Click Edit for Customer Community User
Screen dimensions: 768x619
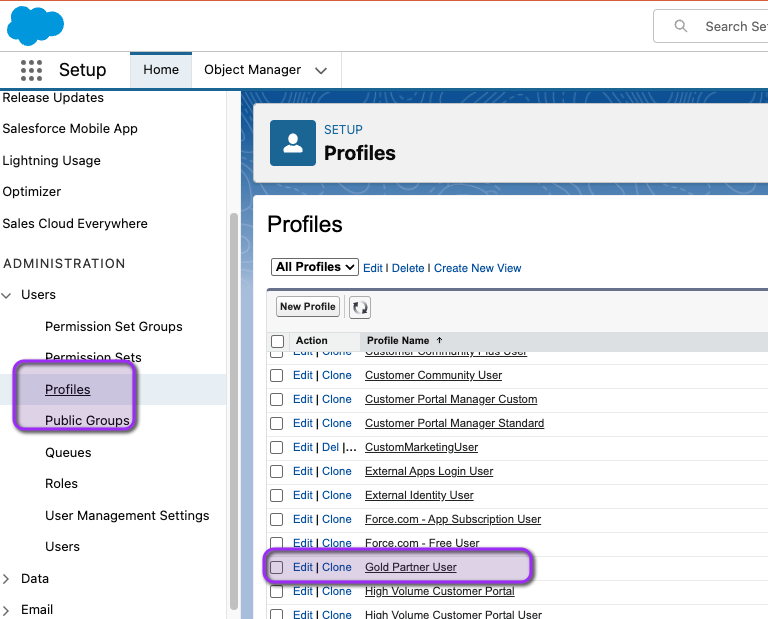coord(303,375)
